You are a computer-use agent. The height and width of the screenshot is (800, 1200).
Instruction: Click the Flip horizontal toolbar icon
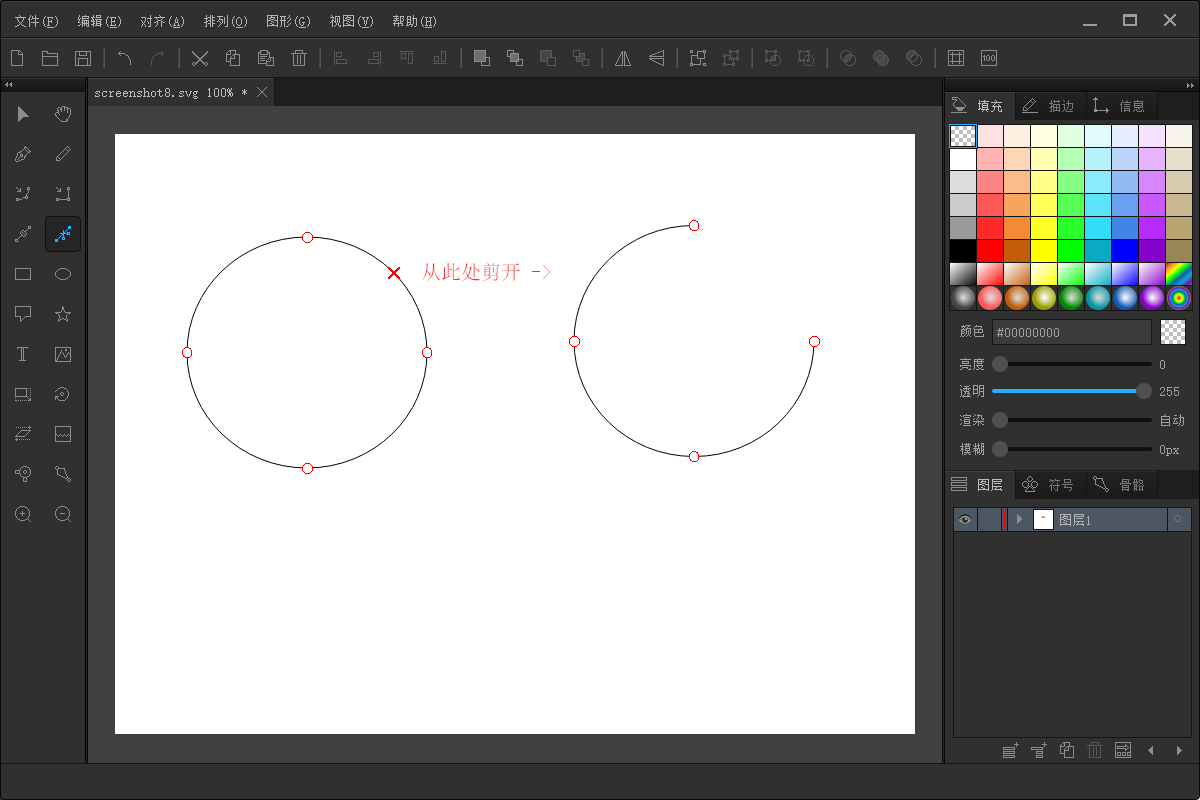(623, 58)
